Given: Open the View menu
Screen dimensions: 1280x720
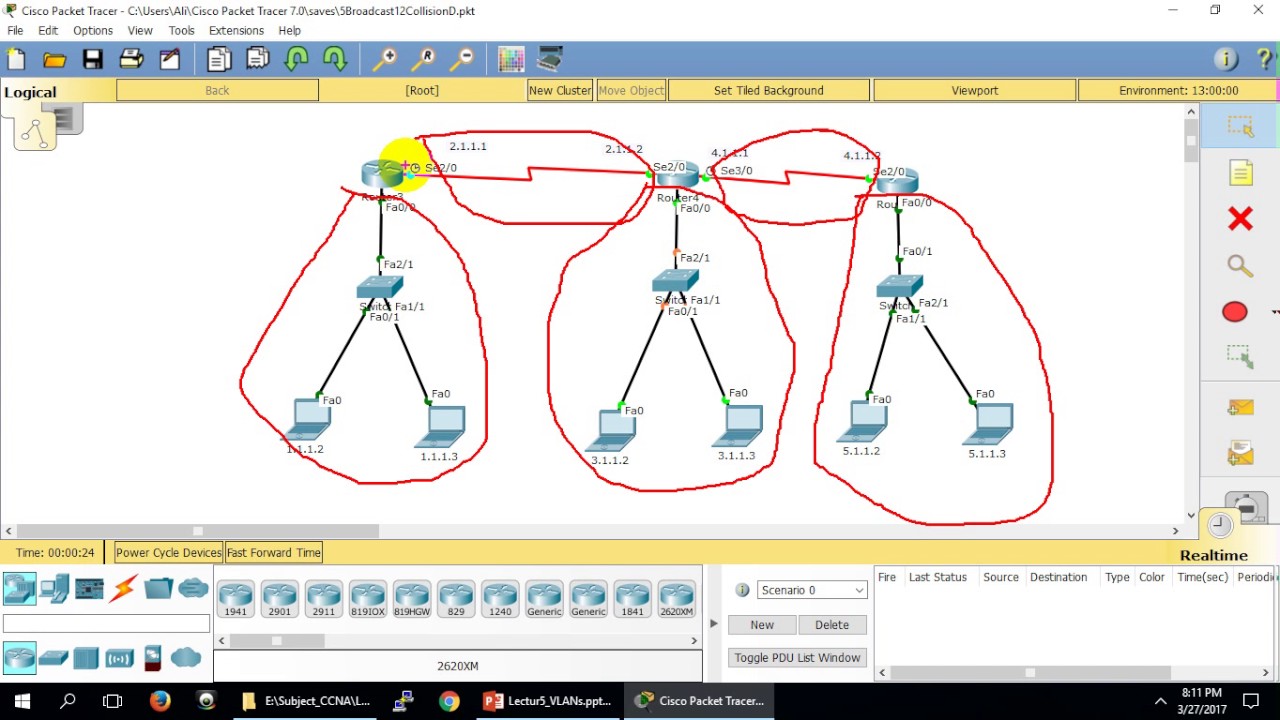Looking at the screenshot, I should pos(140,31).
